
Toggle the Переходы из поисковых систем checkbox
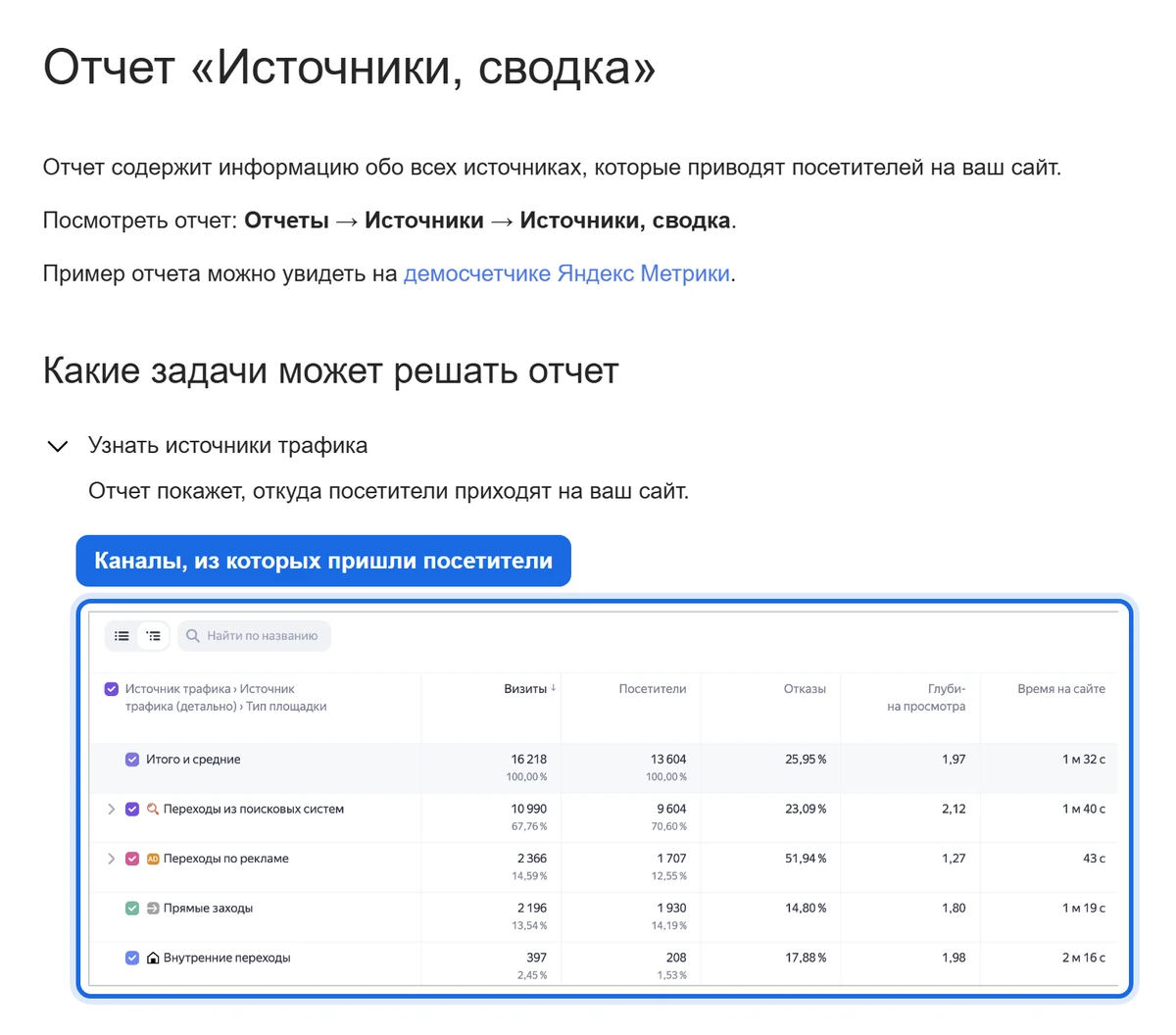[x=132, y=810]
